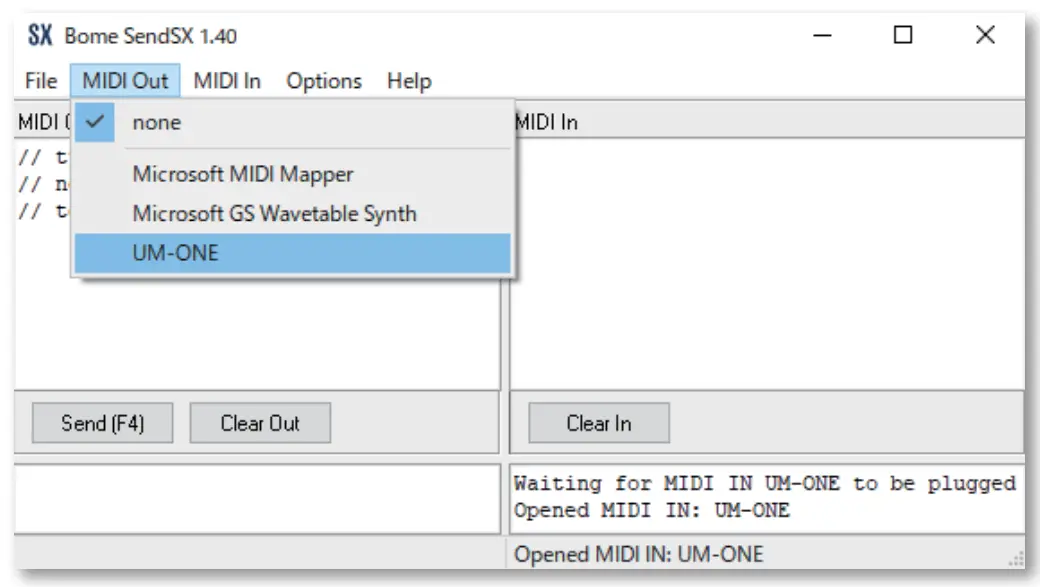1040x587 pixels.
Task: Open the File menu
Action: point(38,81)
